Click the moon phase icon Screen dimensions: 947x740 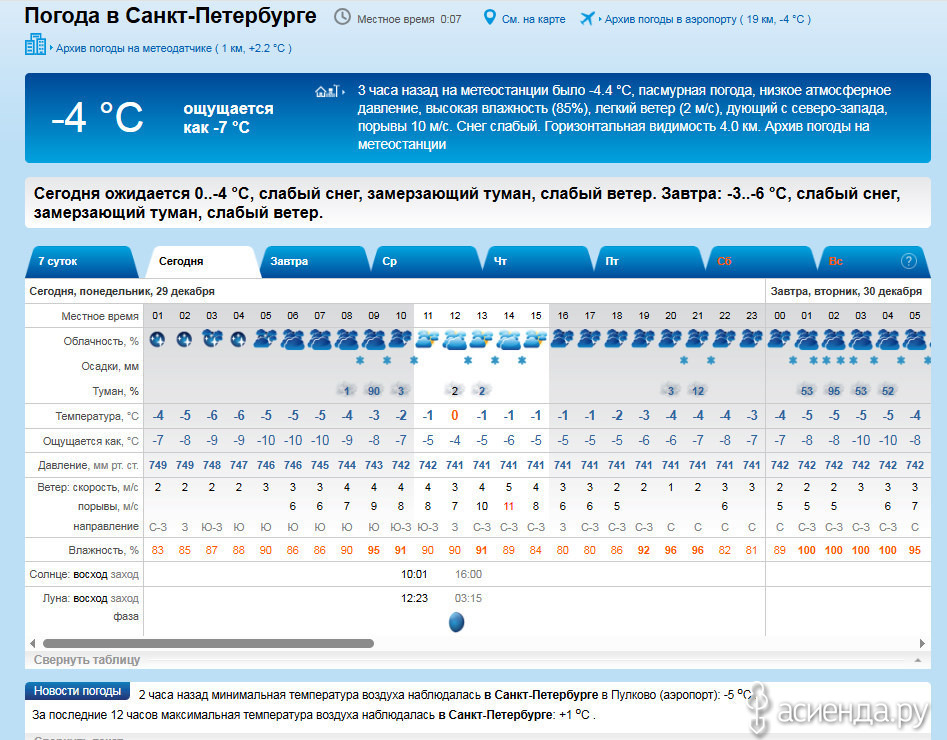456,622
